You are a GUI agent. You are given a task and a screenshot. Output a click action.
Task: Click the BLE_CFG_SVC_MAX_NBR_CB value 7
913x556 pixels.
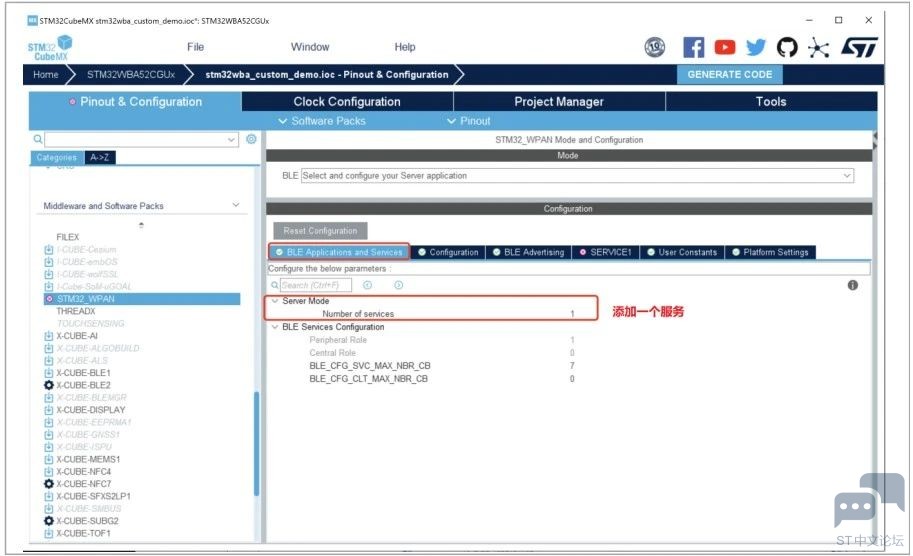(572, 366)
